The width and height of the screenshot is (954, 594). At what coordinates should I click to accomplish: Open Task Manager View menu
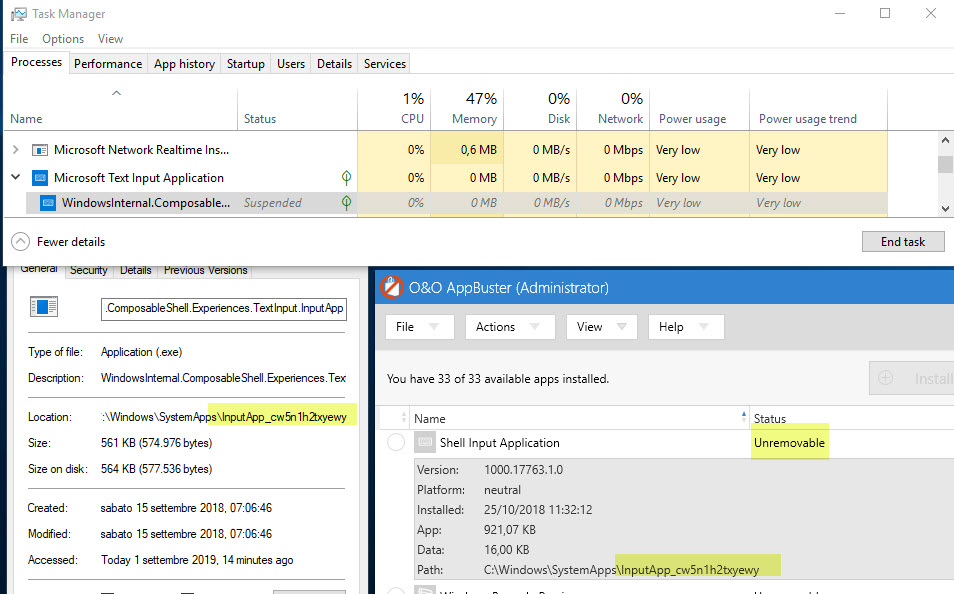pyautogui.click(x=110, y=38)
